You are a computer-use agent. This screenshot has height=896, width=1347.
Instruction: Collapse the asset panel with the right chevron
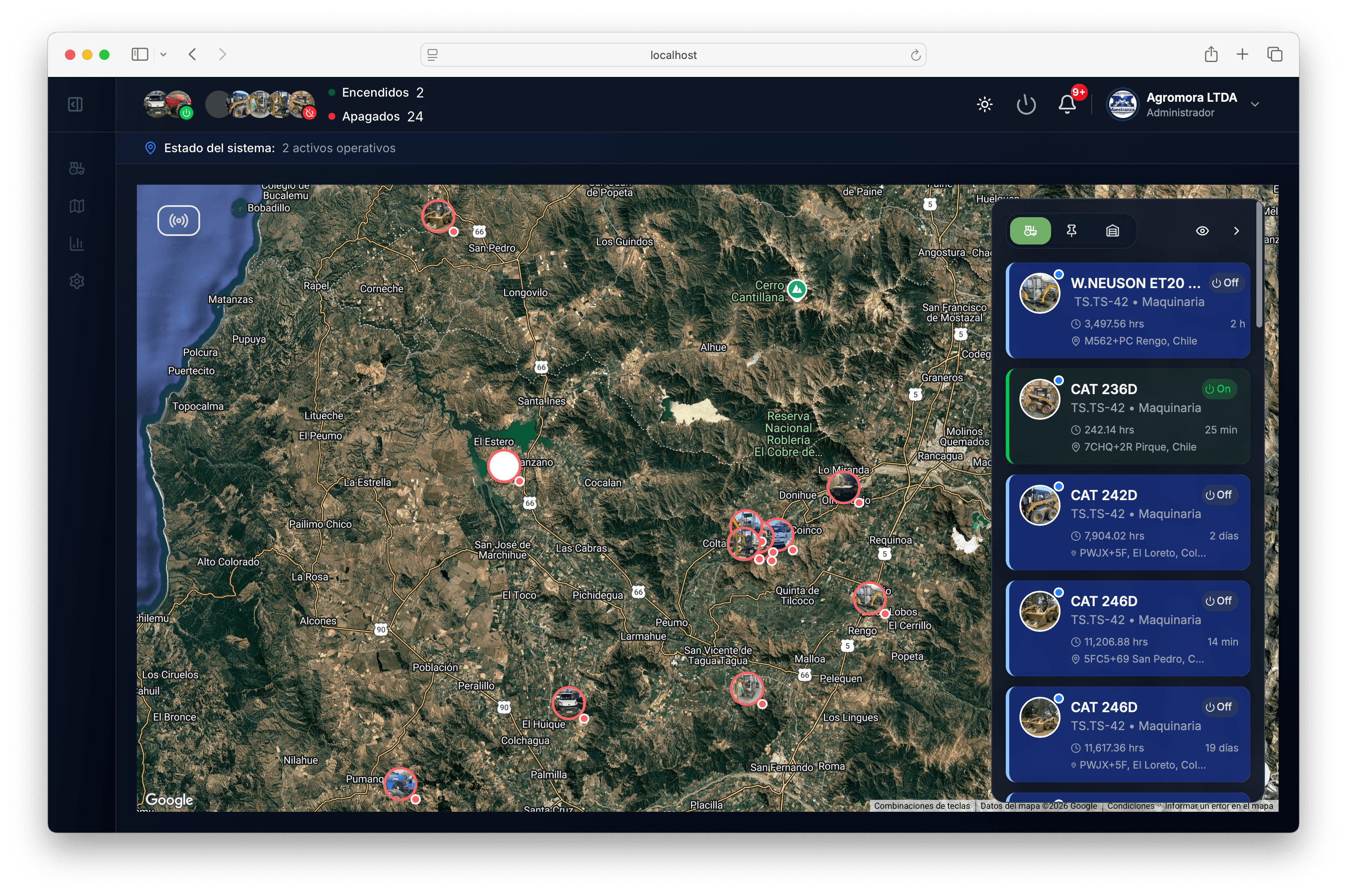[1237, 230]
